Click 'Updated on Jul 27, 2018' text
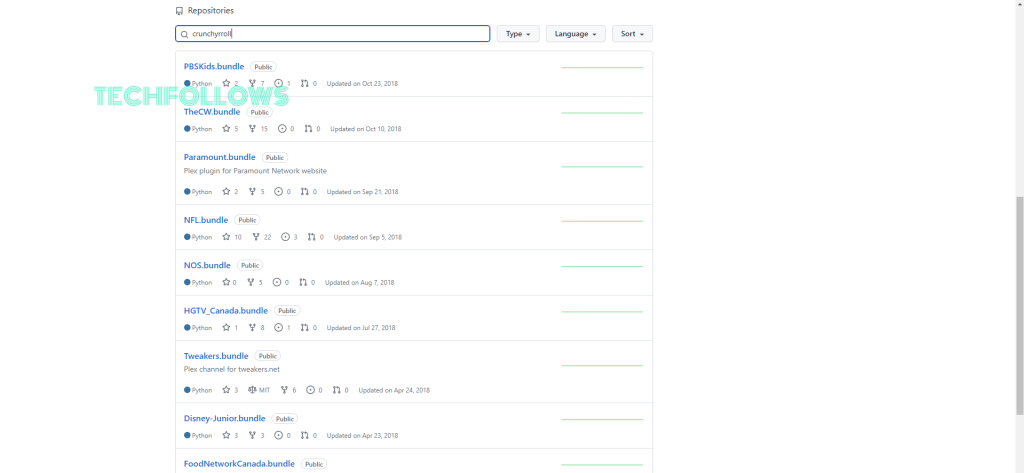This screenshot has height=473, width=1024. tap(360, 327)
